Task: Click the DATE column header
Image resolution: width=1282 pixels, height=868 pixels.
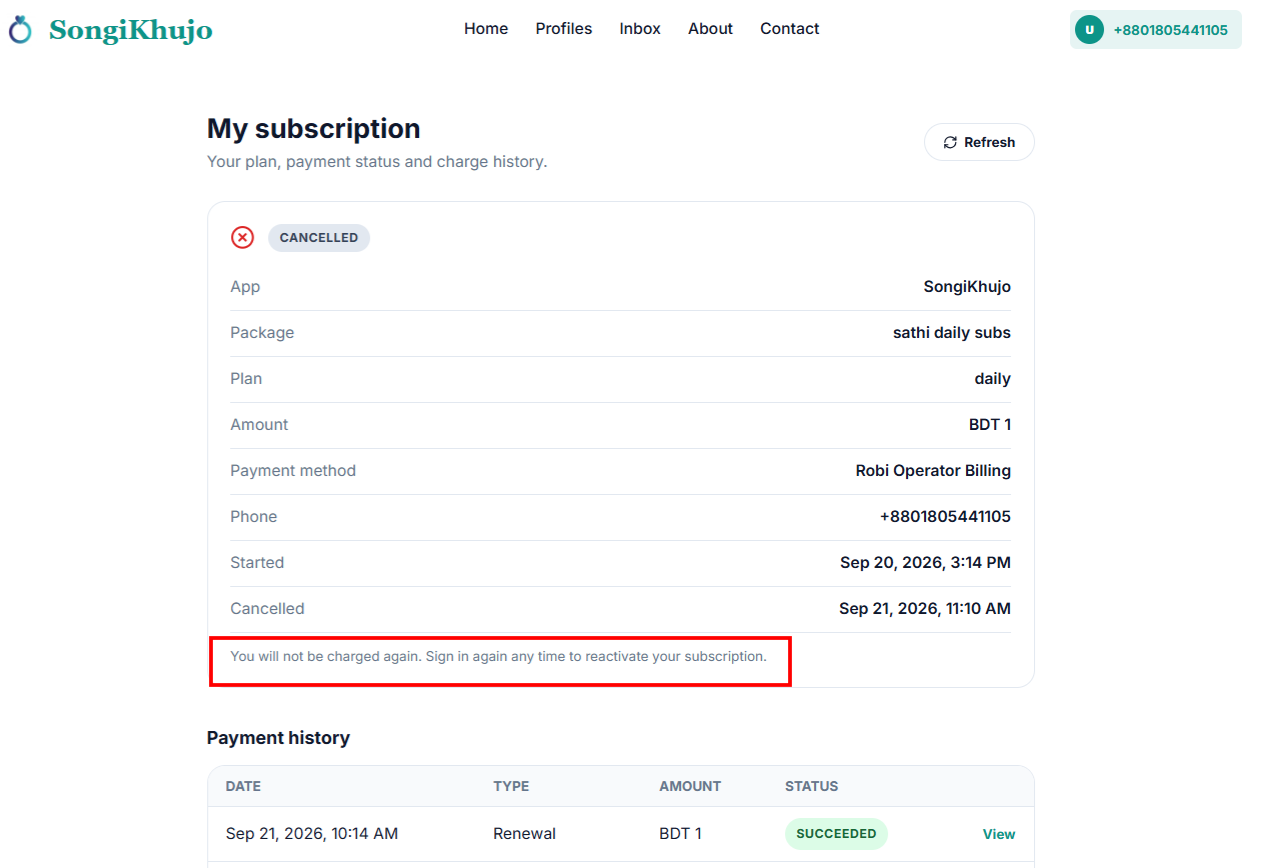Action: [x=243, y=786]
